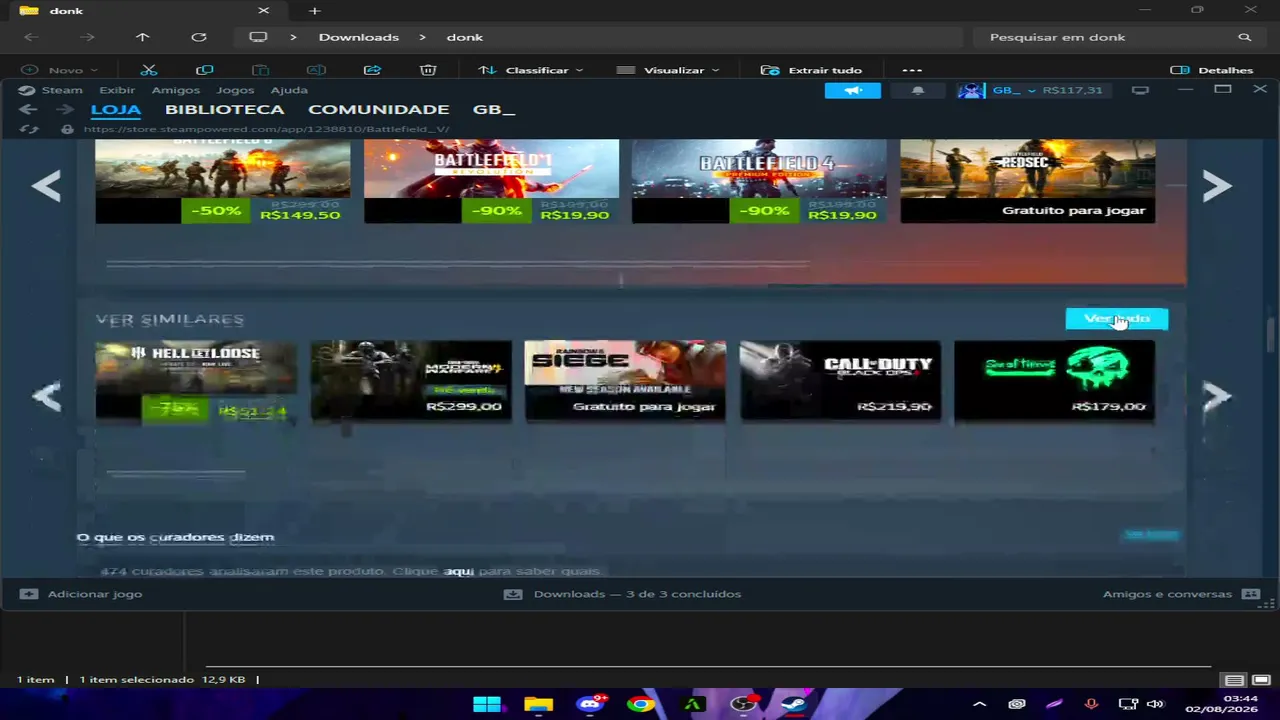This screenshot has width=1280, height=720.
Task: Click the Explorer Cut scissors icon
Action: 149,70
